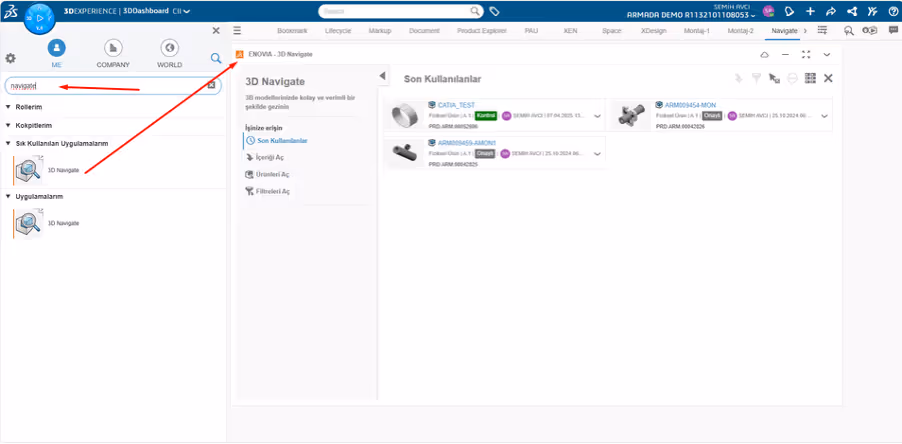Click the pin icon in Son Kullanılanlar toolbar
Screen dimensions: 902x444
pos(739,79)
